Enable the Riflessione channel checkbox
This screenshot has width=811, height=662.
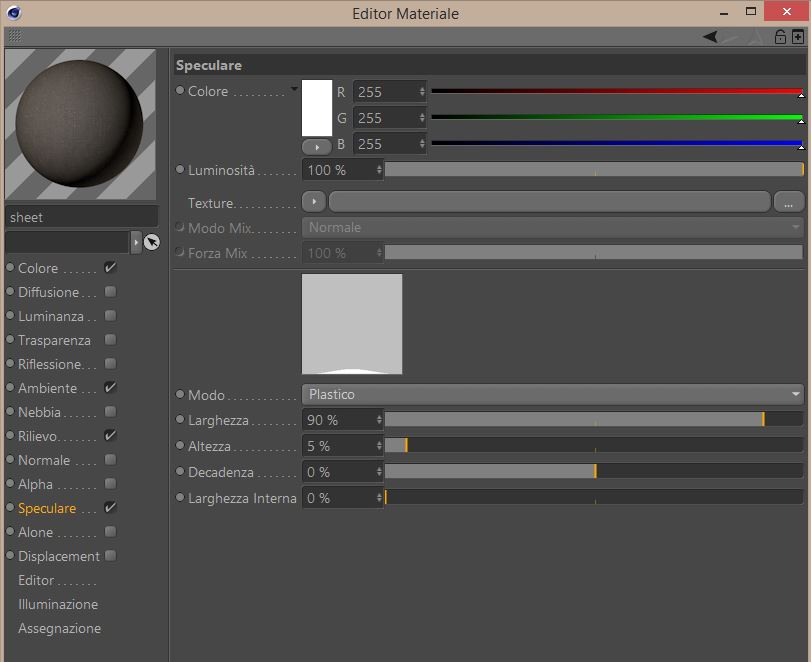tap(110, 364)
